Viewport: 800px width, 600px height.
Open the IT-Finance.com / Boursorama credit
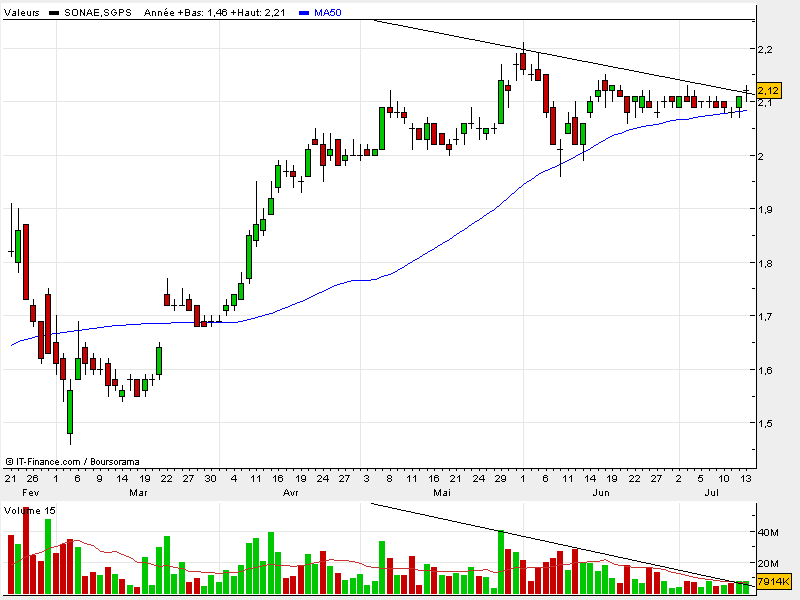pyautogui.click(x=72, y=462)
